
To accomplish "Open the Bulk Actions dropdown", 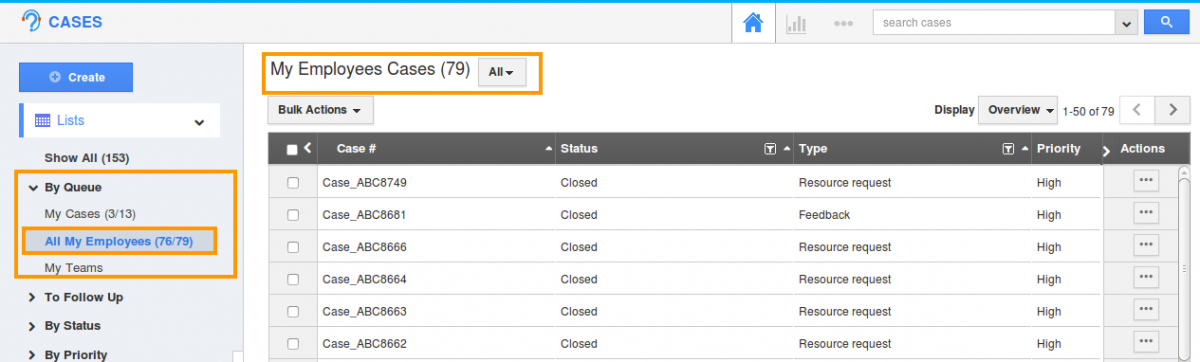I will [320, 110].
